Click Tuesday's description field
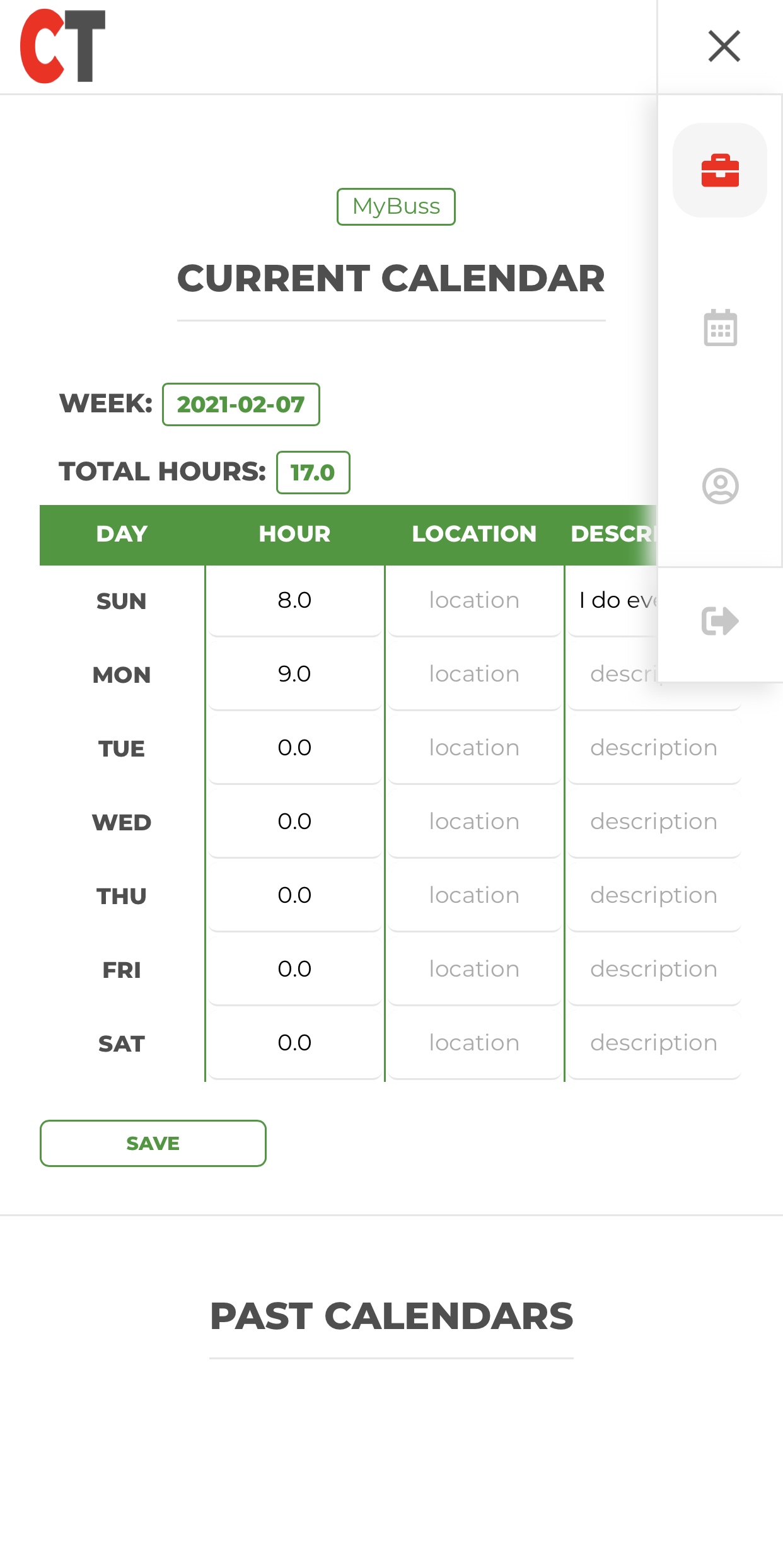Screen dimensions: 783x1568 653,748
